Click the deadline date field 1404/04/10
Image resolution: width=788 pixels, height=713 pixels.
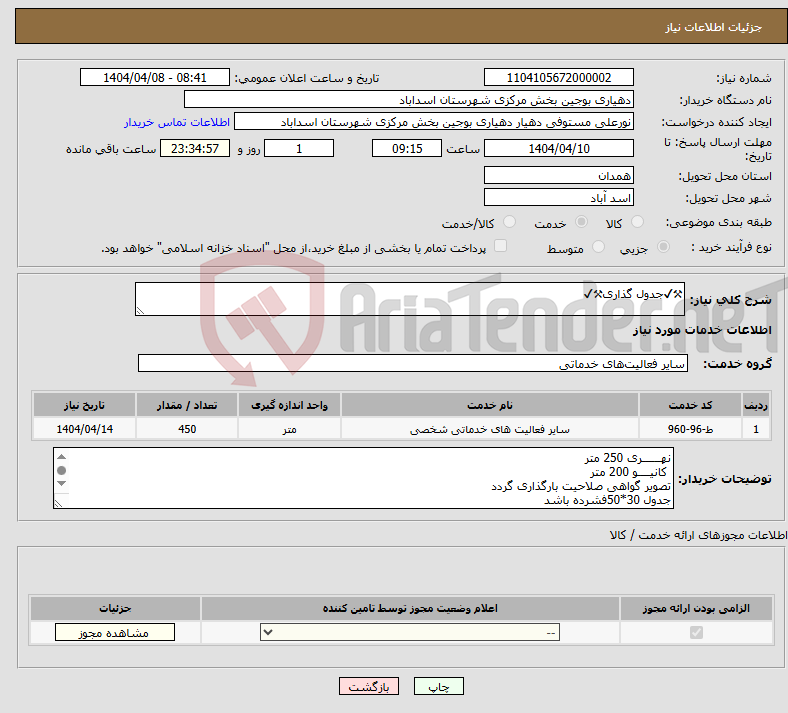pyautogui.click(x=558, y=148)
